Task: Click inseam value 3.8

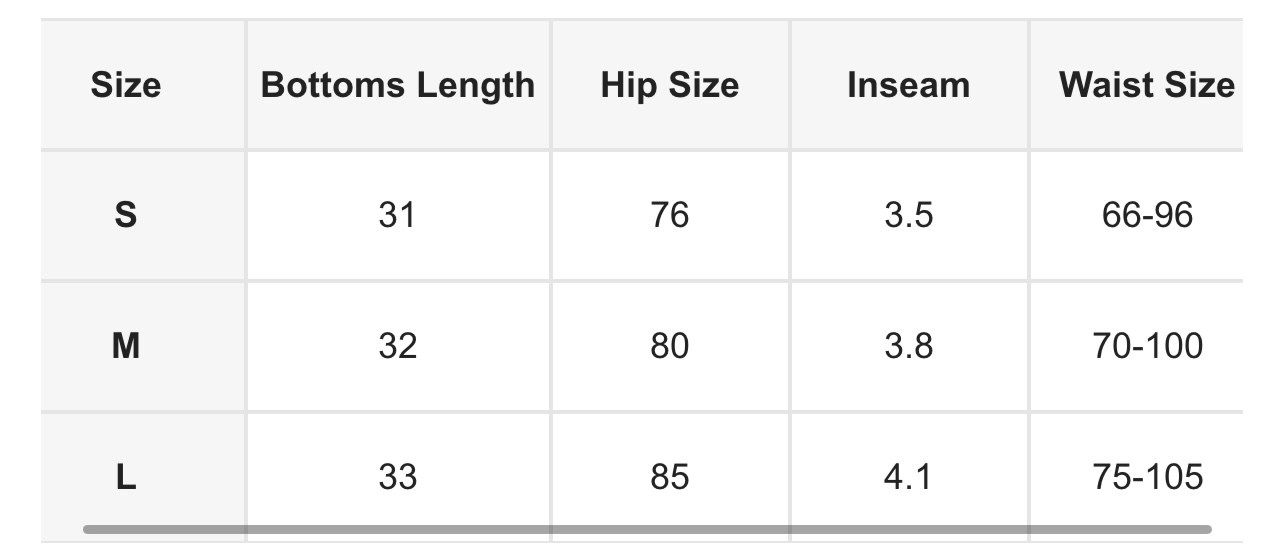Action: (908, 346)
